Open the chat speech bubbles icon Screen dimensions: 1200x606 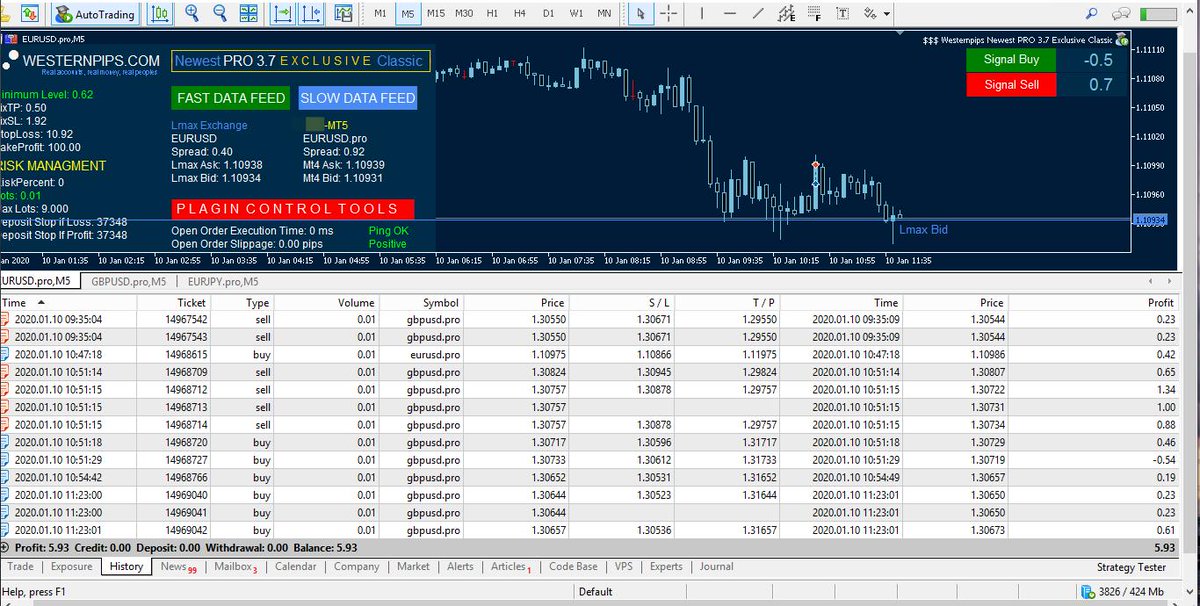click(x=1121, y=13)
